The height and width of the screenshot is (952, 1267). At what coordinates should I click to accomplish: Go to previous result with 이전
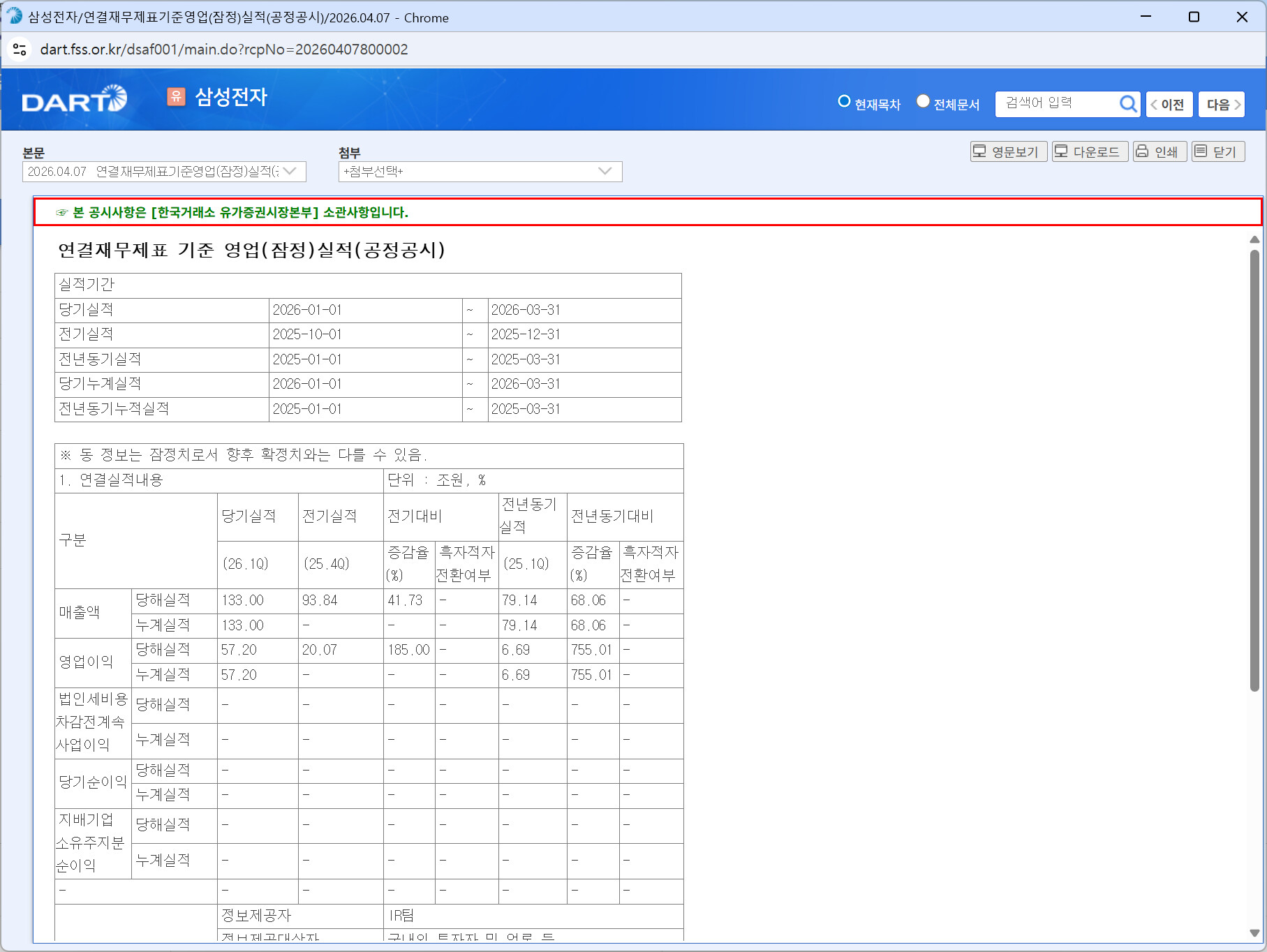[1169, 105]
